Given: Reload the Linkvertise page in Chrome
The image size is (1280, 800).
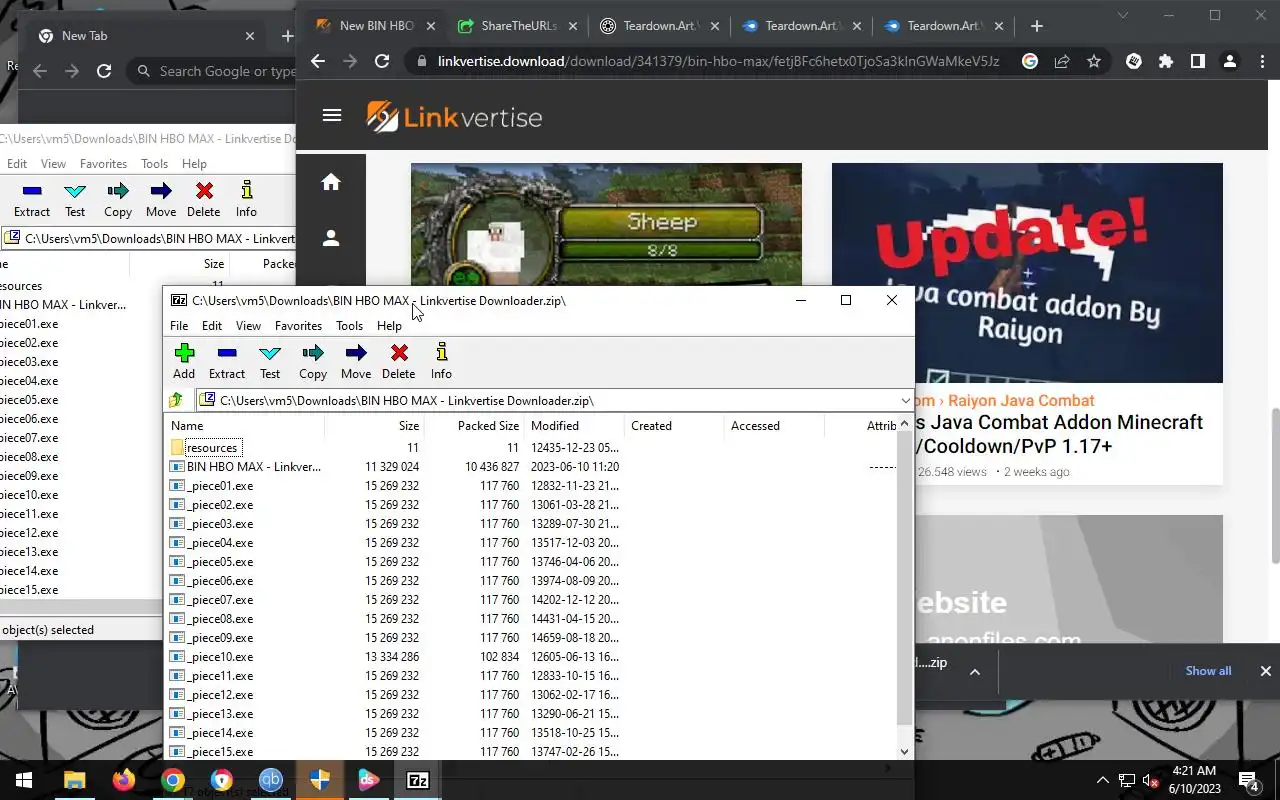Looking at the screenshot, I should click(382, 61).
